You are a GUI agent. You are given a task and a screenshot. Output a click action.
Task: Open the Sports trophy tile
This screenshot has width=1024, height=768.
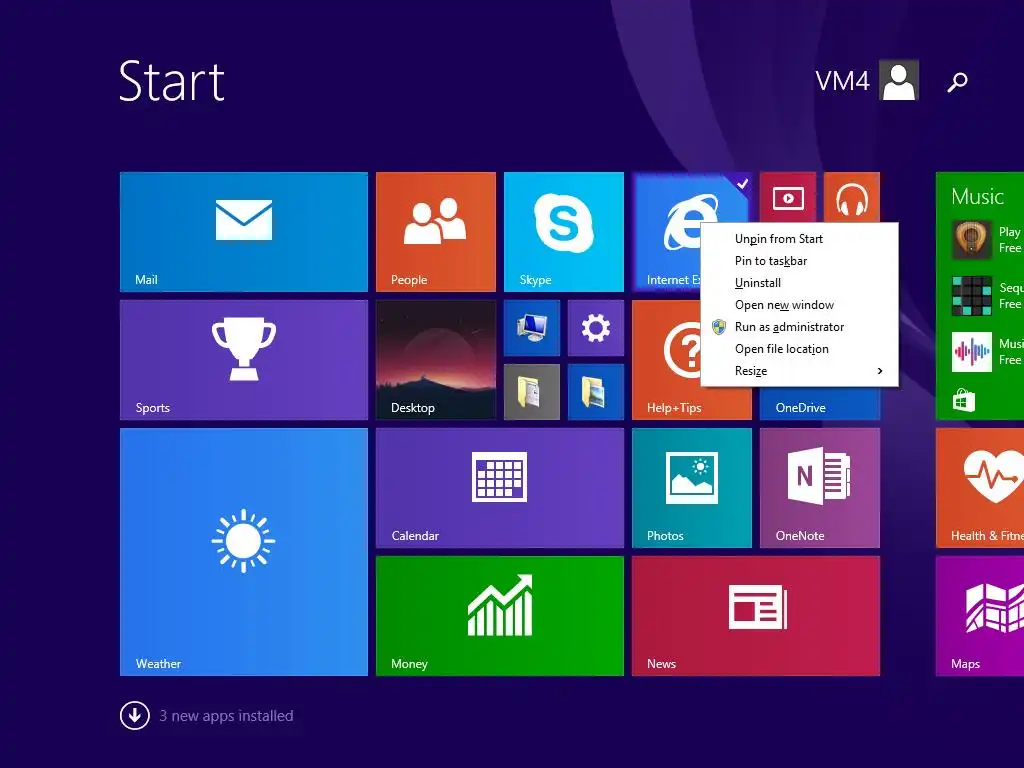click(244, 360)
